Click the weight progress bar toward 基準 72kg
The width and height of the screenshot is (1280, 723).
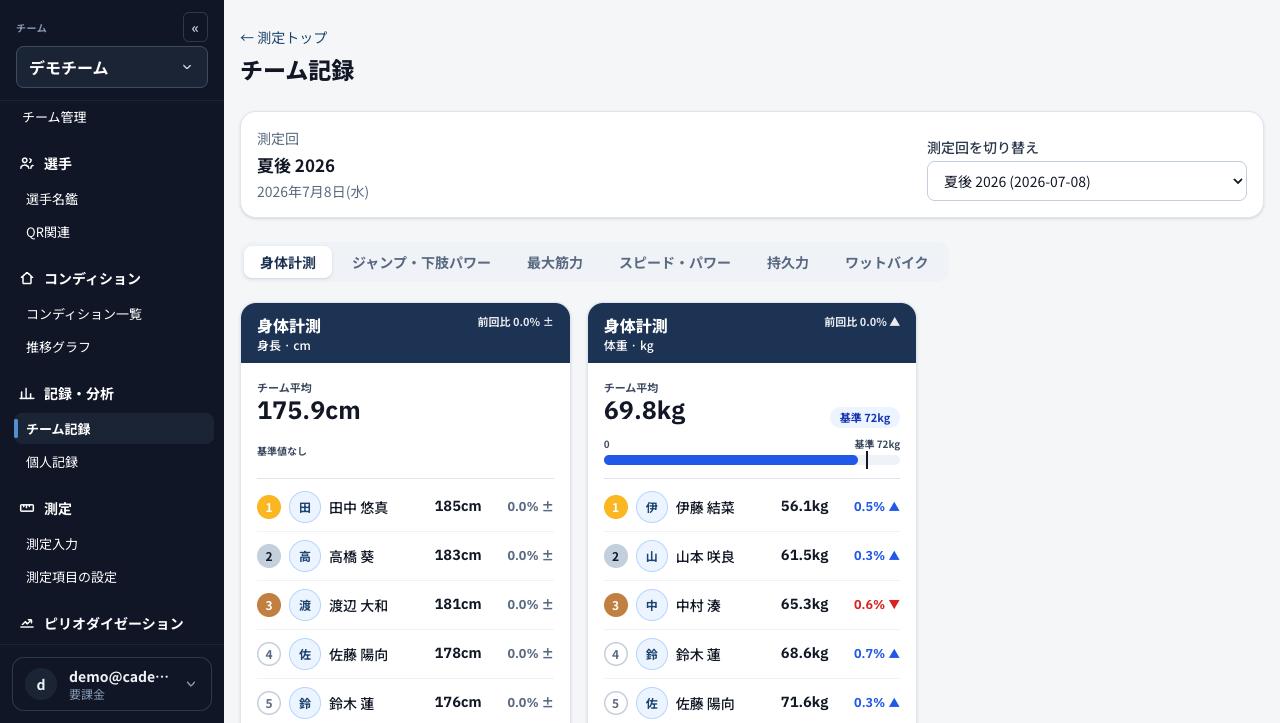click(x=752, y=460)
